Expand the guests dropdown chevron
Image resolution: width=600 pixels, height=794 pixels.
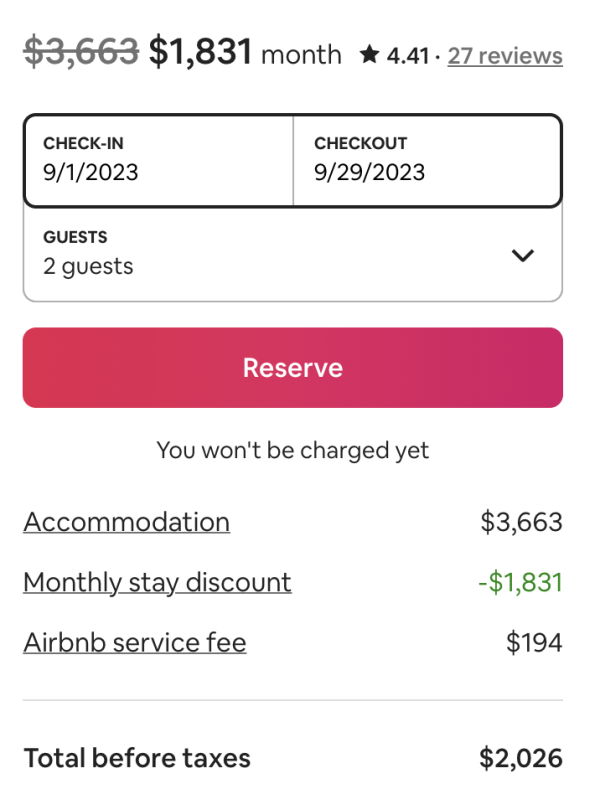point(522,255)
